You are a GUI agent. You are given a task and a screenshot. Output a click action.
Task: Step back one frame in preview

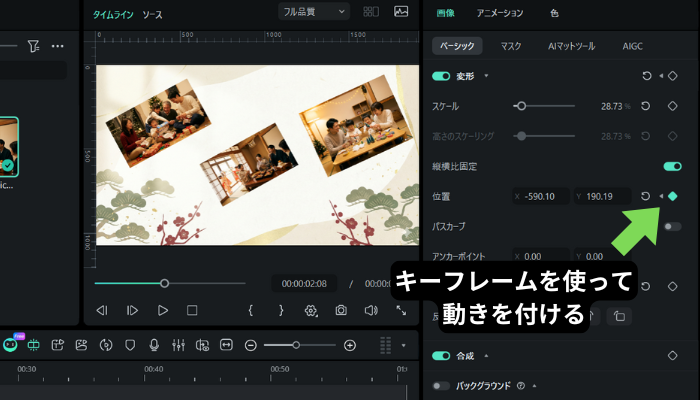point(102,310)
